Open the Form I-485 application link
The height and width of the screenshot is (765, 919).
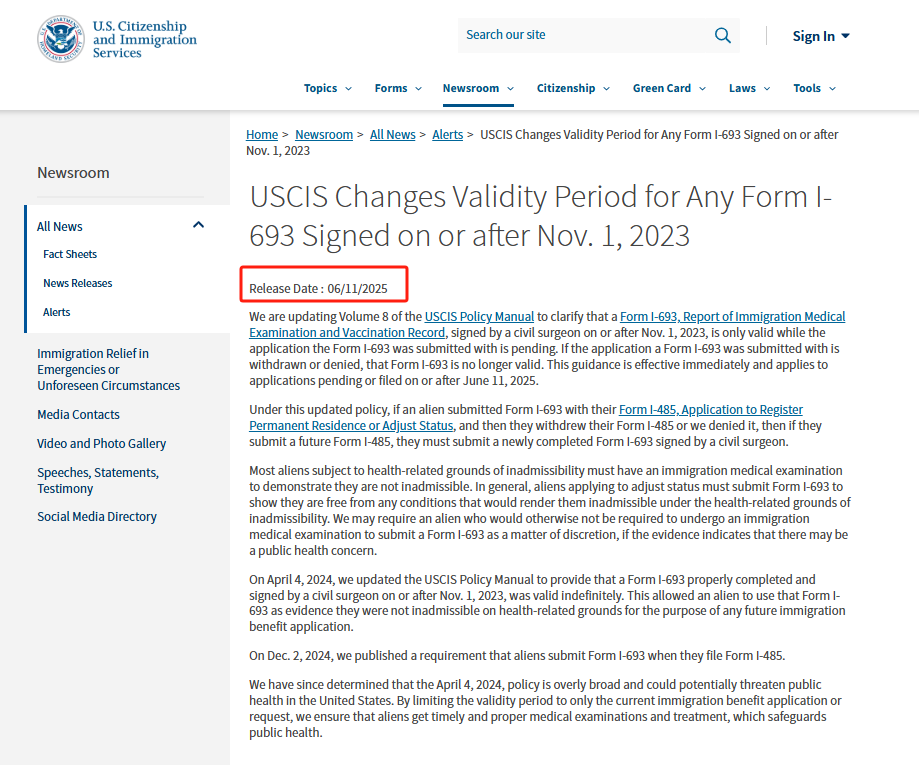pos(710,410)
